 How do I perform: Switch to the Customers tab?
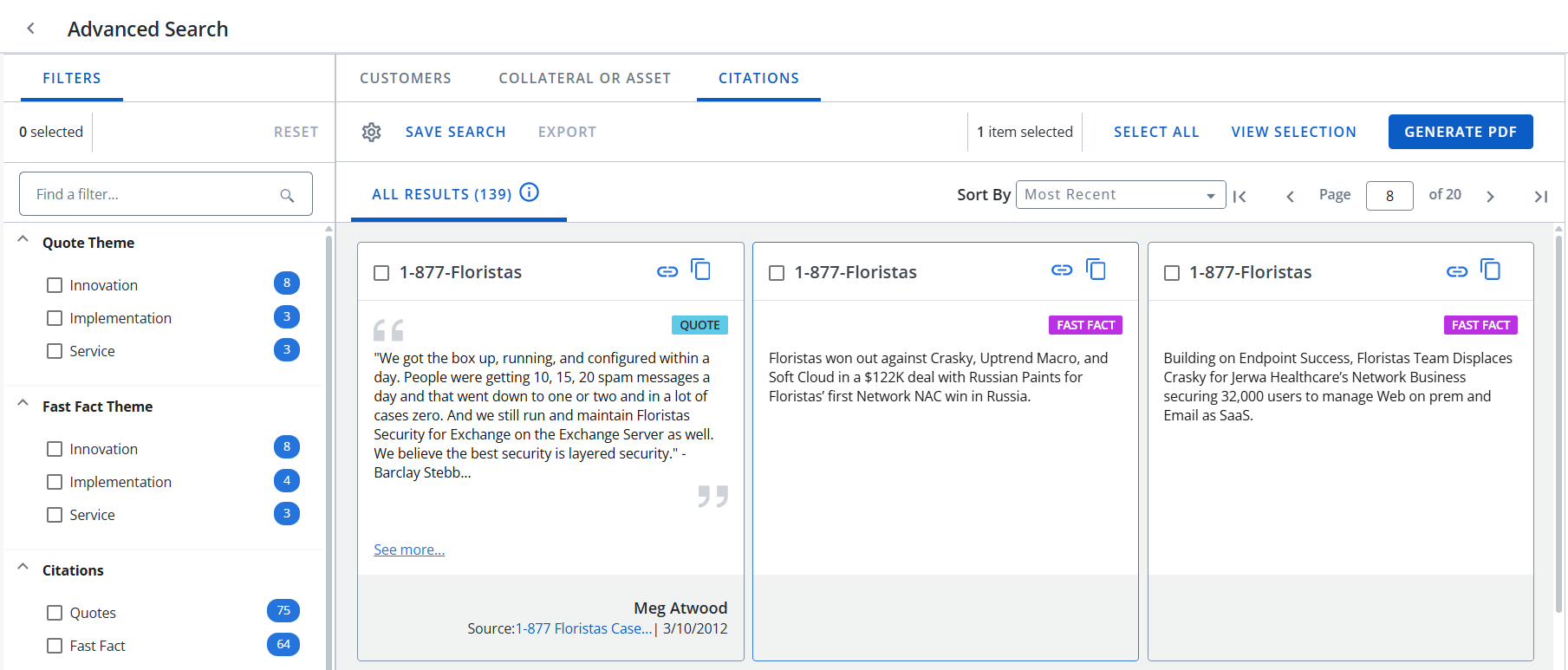406,78
